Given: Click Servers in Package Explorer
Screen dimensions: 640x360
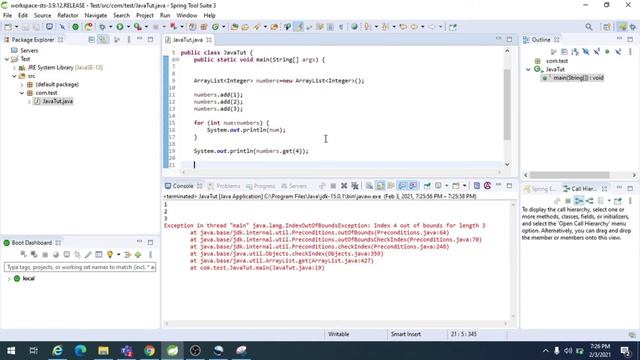Looking at the screenshot, I should pos(29,51).
